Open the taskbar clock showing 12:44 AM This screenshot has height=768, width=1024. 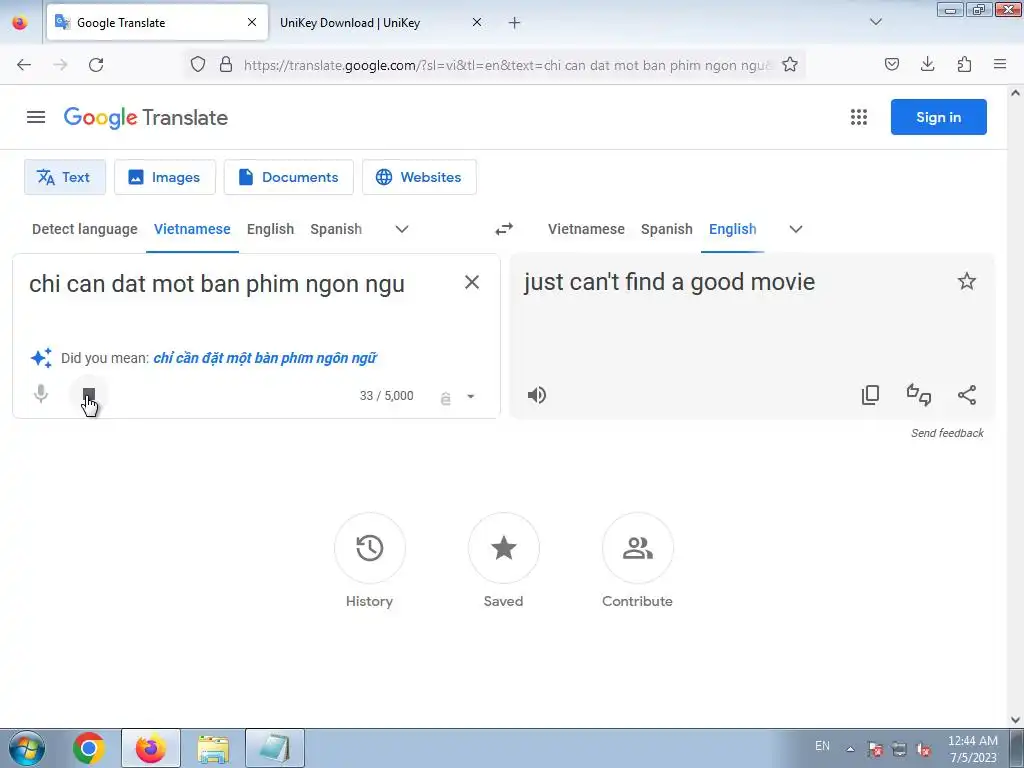tap(972, 749)
